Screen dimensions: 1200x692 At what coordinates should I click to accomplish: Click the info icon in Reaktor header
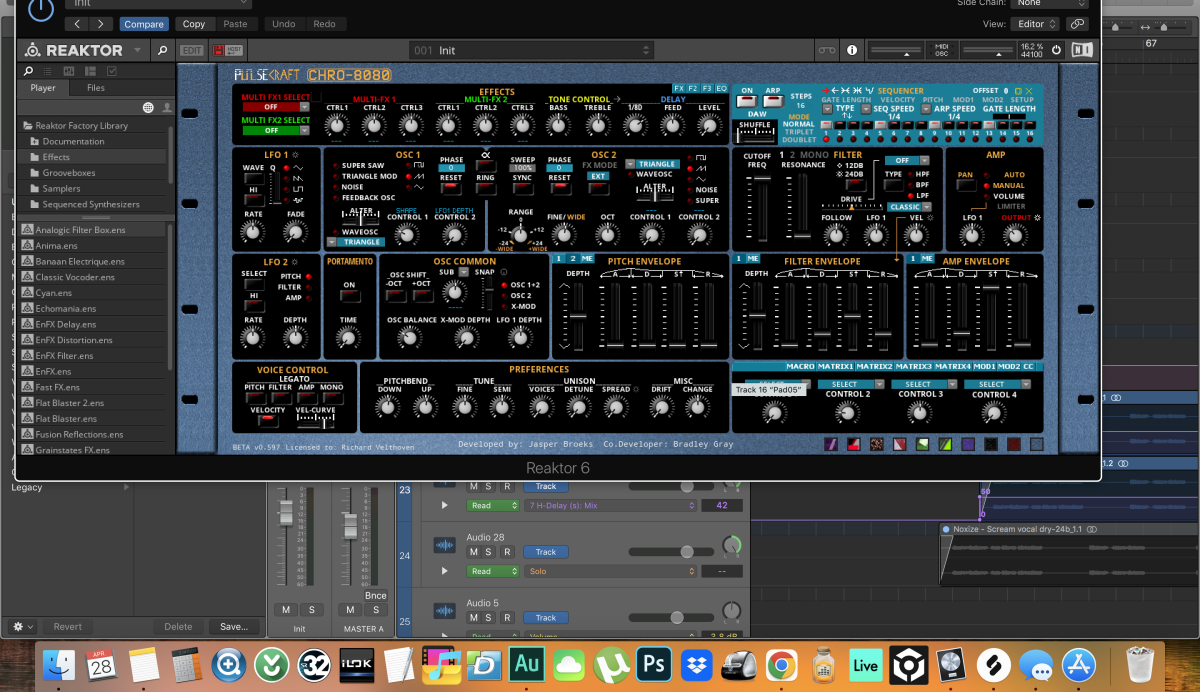point(852,50)
